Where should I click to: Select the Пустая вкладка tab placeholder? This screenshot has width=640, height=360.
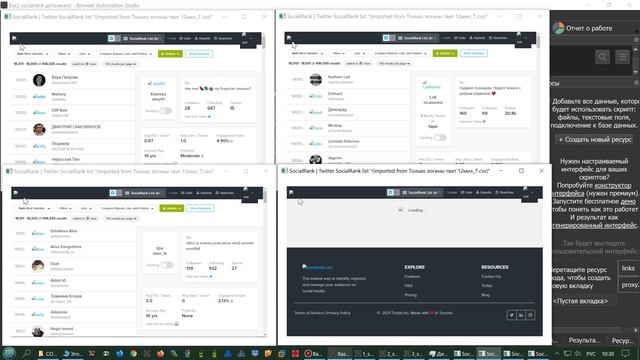tap(580, 301)
